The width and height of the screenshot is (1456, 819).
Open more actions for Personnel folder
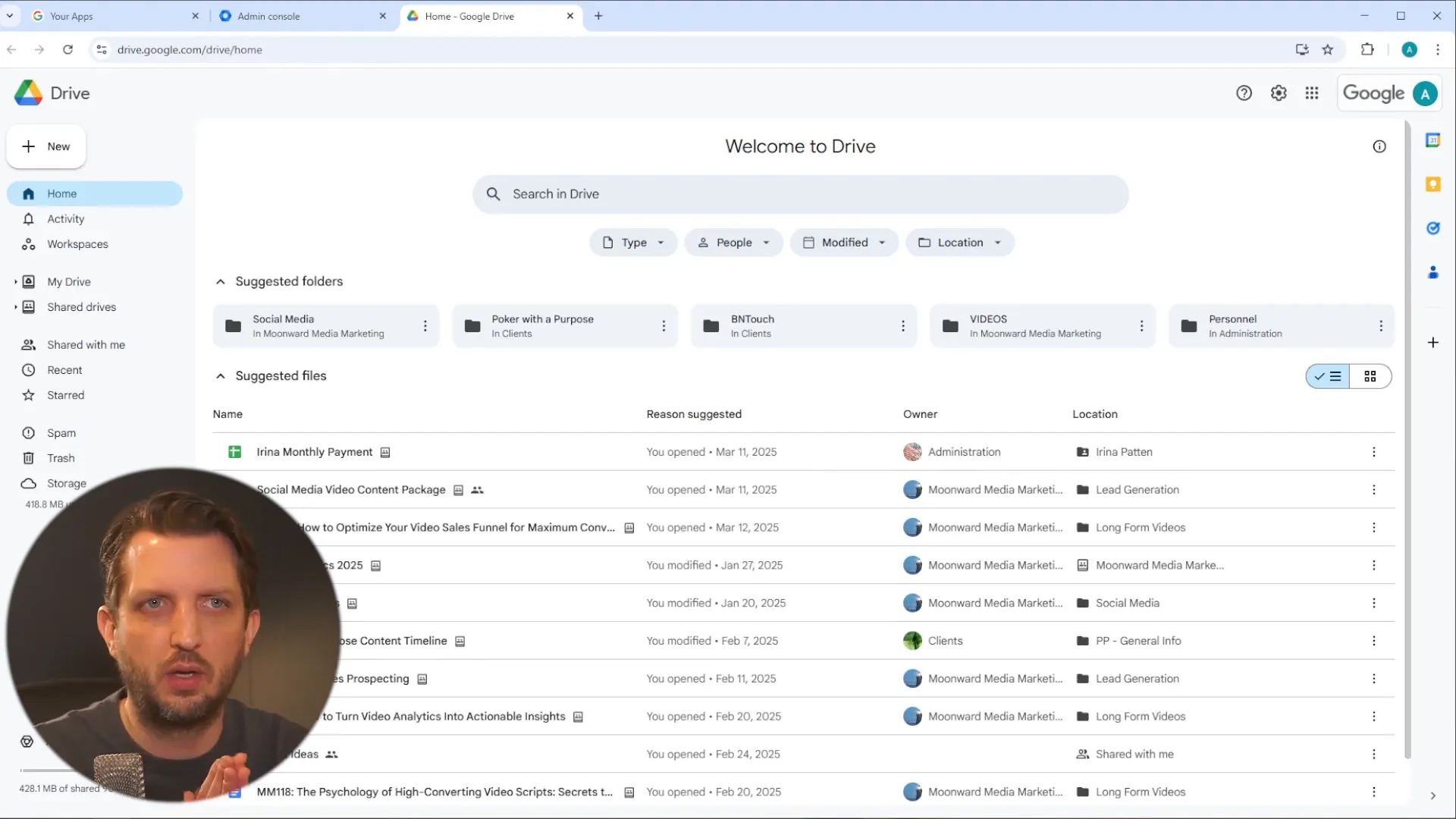click(x=1380, y=326)
